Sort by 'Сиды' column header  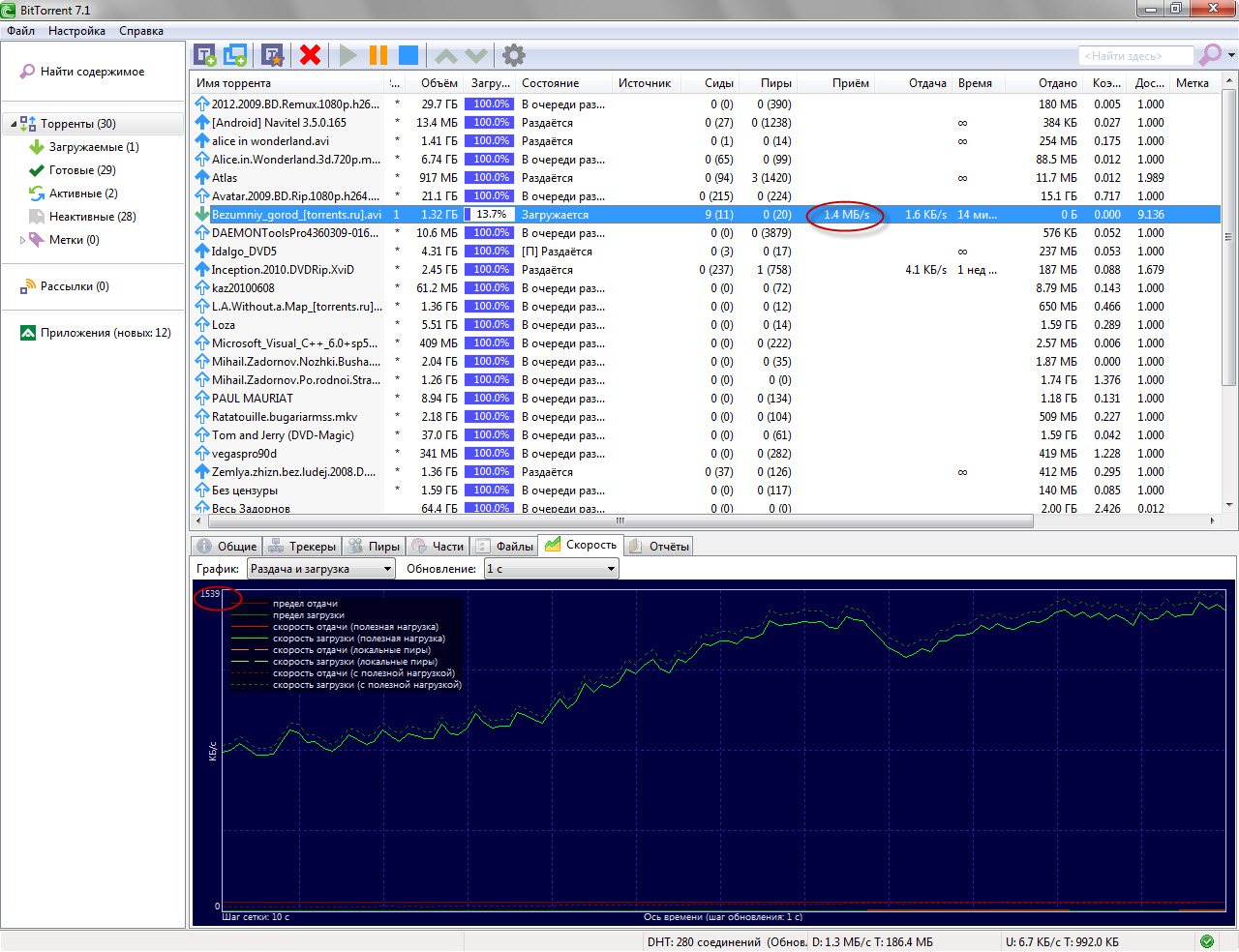tap(710, 83)
